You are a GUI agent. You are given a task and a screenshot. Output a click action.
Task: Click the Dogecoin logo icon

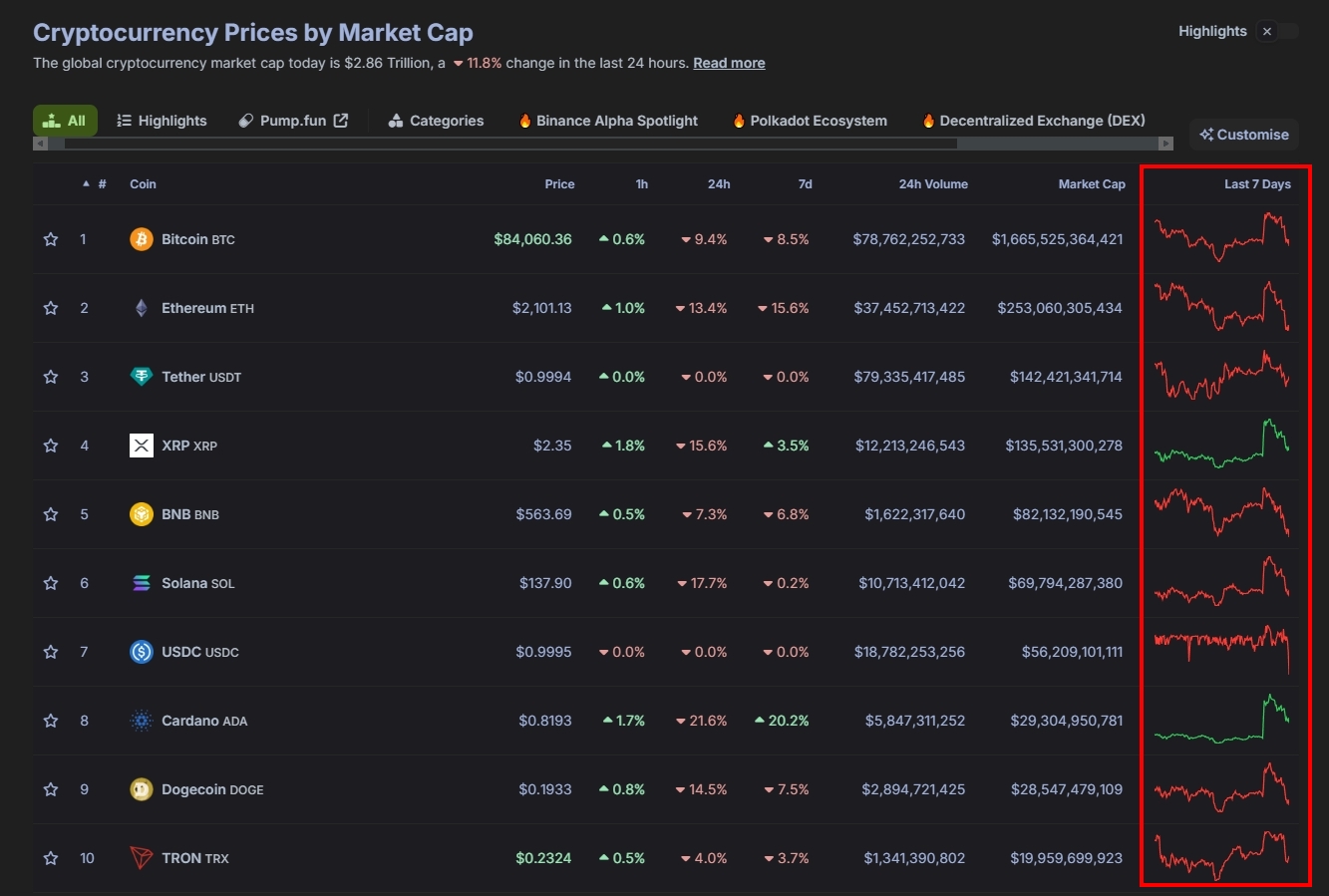click(142, 789)
